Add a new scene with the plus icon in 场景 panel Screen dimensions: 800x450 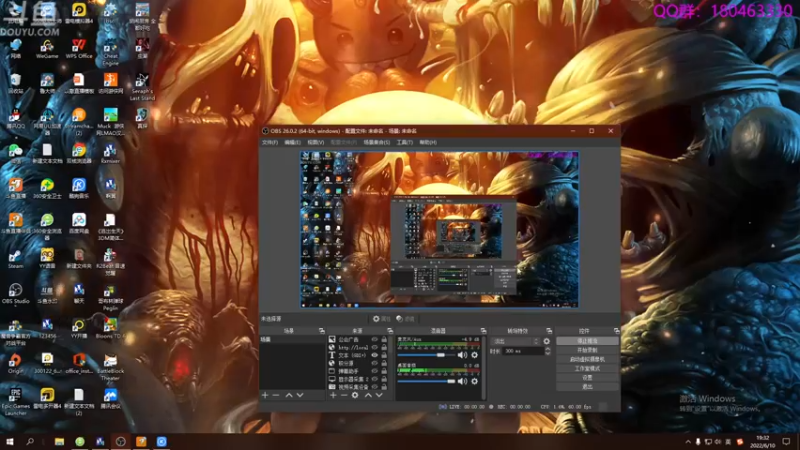pos(265,395)
